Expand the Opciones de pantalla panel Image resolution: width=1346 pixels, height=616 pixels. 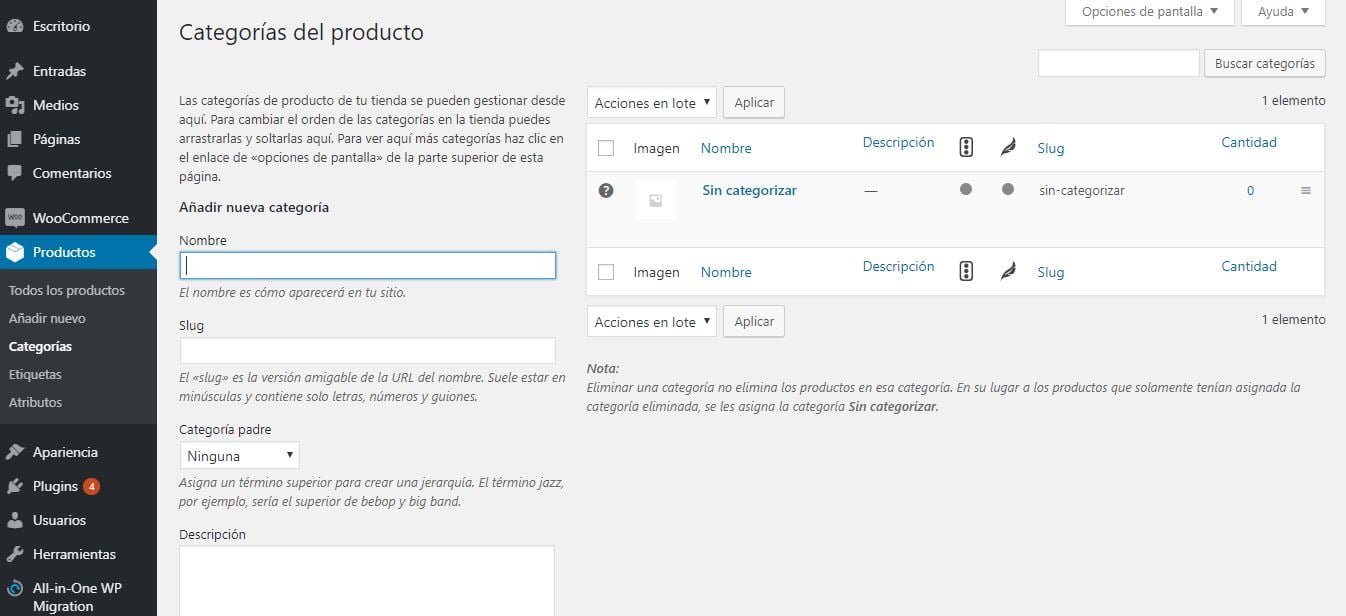coord(1148,12)
